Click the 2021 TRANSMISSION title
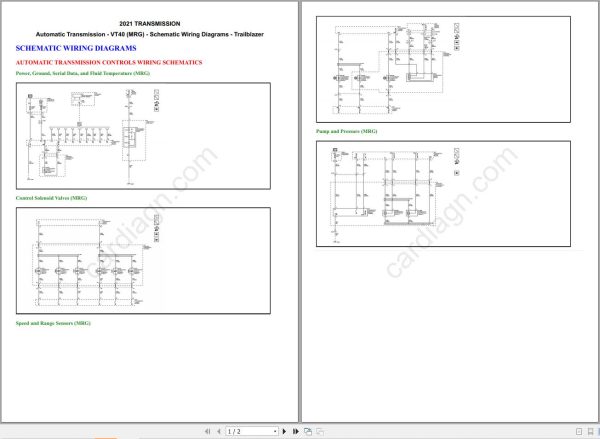Viewport: 600px width, 439px height. (150, 24)
